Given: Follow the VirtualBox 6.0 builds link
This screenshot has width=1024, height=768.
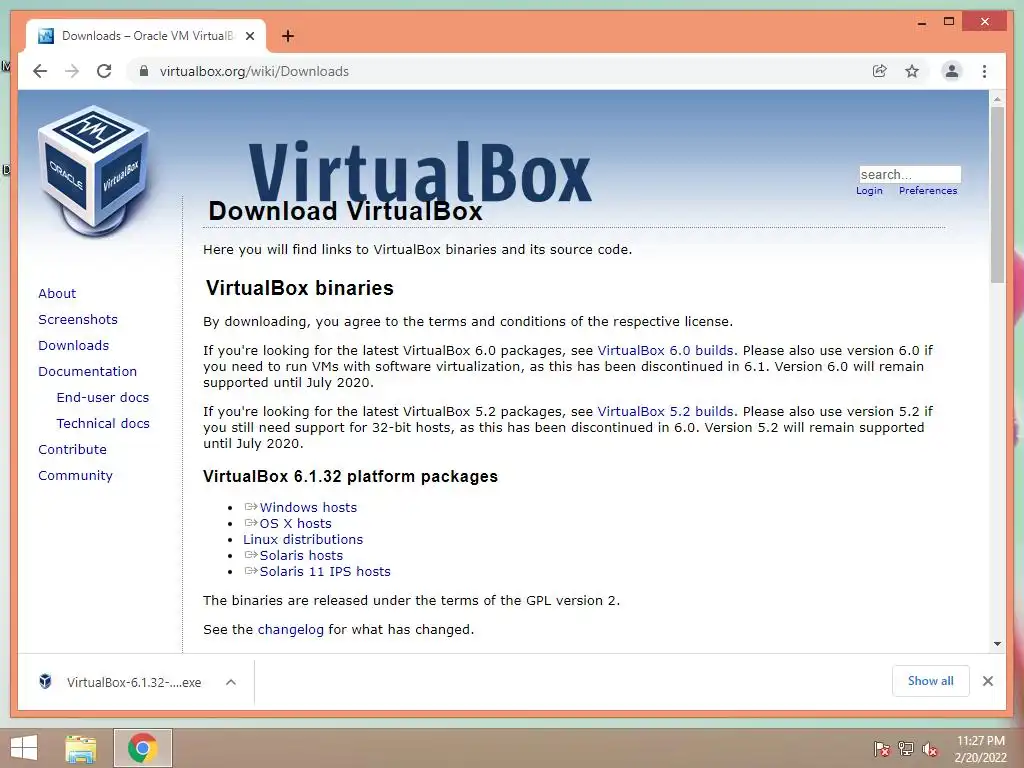Looking at the screenshot, I should pos(665,351).
